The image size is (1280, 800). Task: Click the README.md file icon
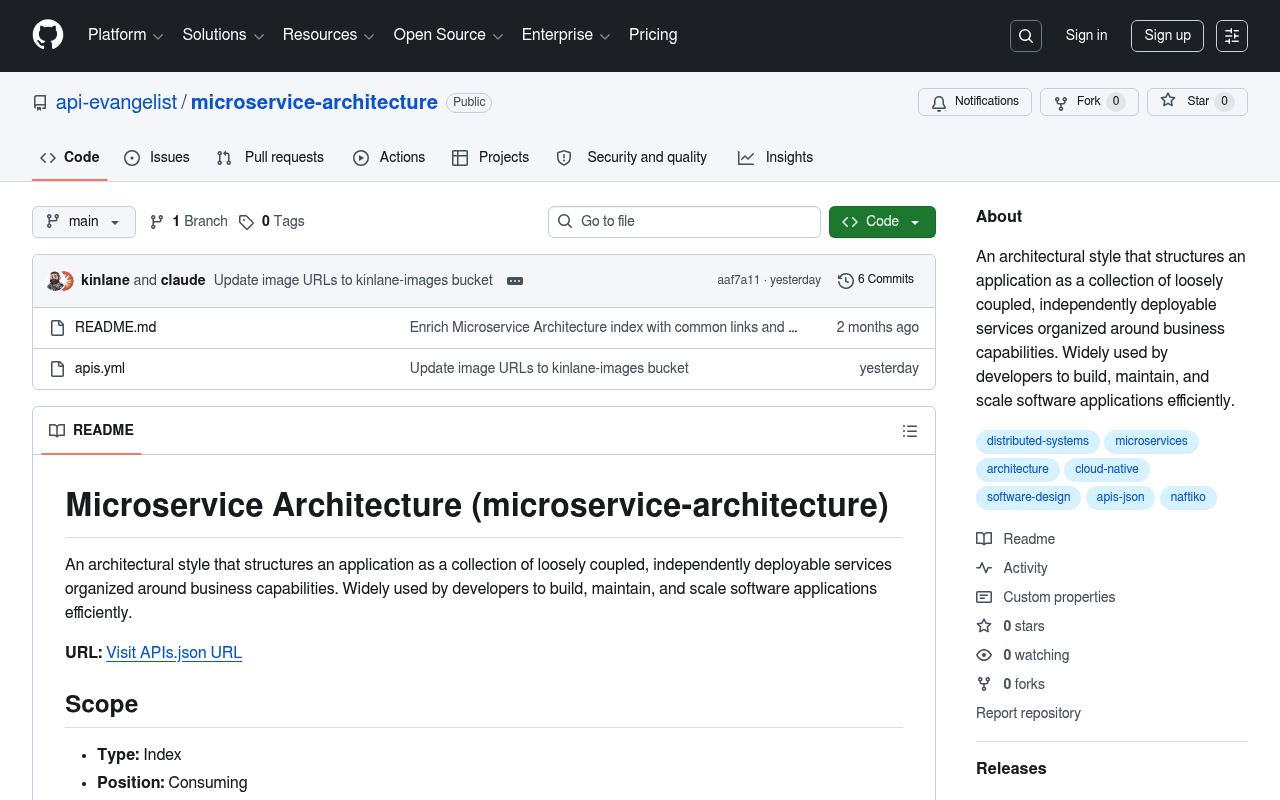point(57,328)
